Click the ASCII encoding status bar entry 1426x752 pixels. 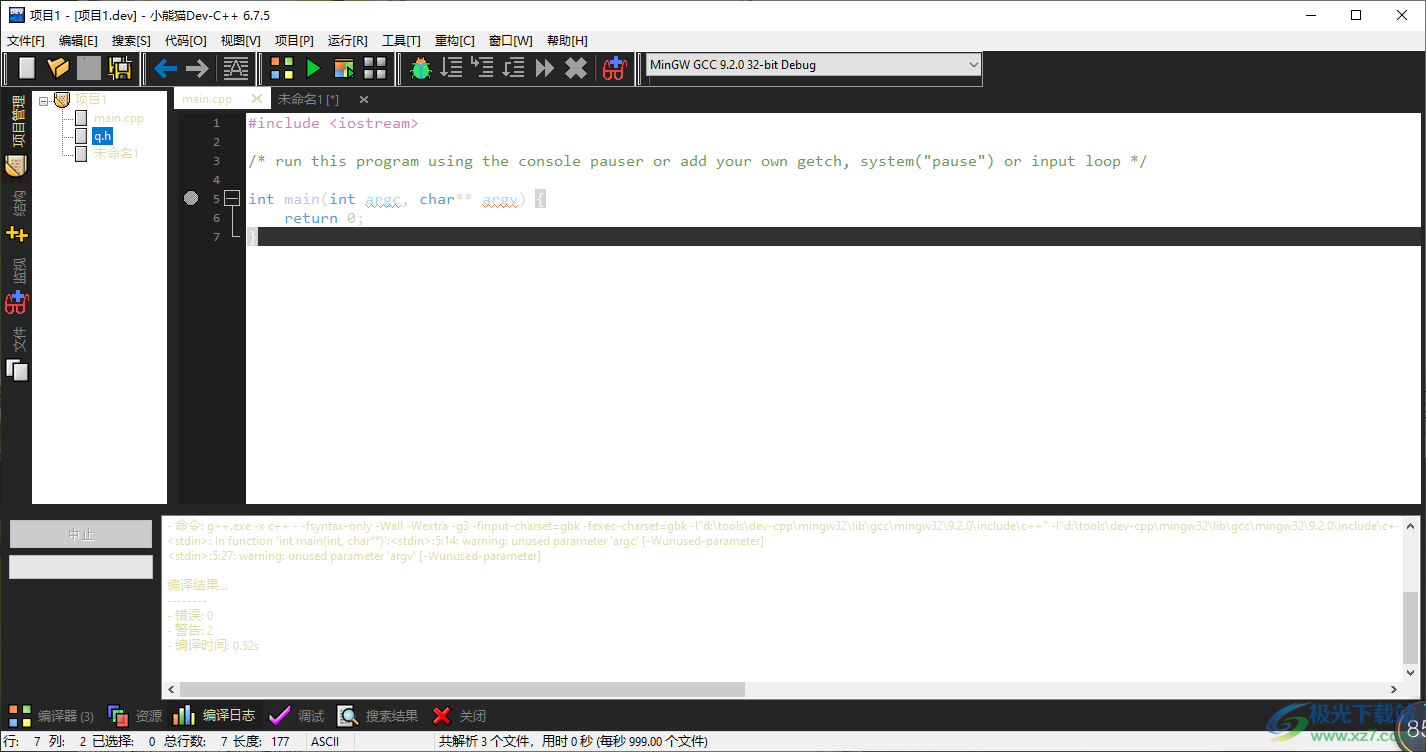click(x=325, y=741)
